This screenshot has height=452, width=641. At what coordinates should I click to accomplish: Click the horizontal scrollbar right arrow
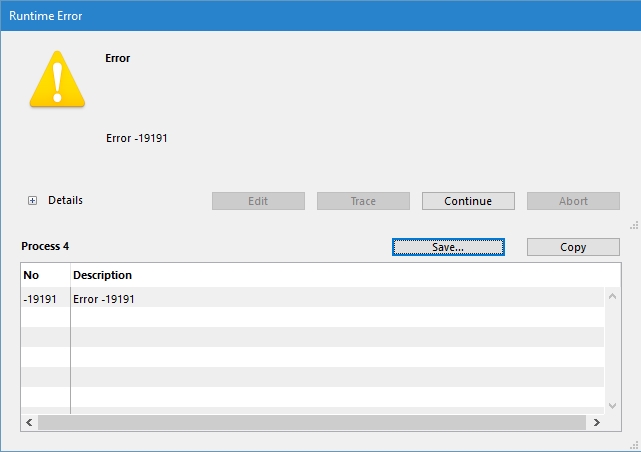click(x=597, y=423)
